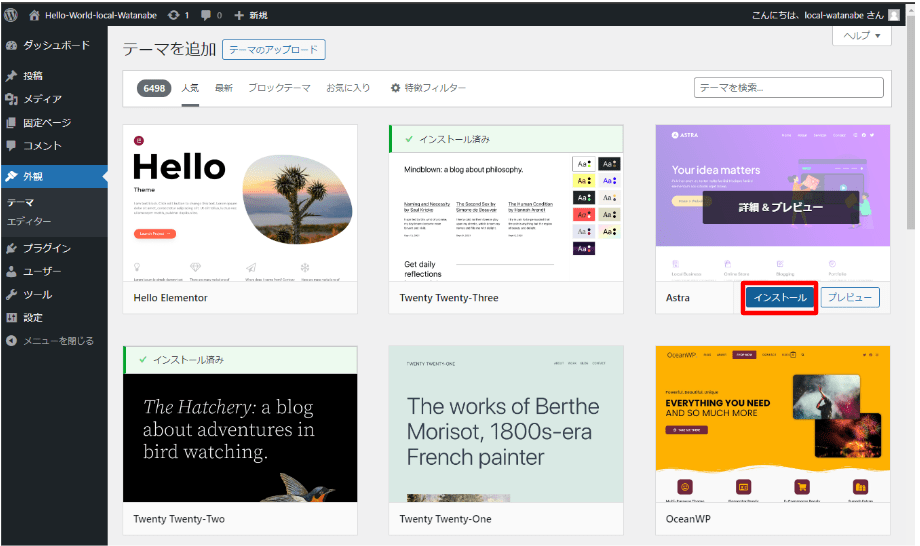Click the home icon in admin bar
920x546 pixels.
tap(34, 15)
